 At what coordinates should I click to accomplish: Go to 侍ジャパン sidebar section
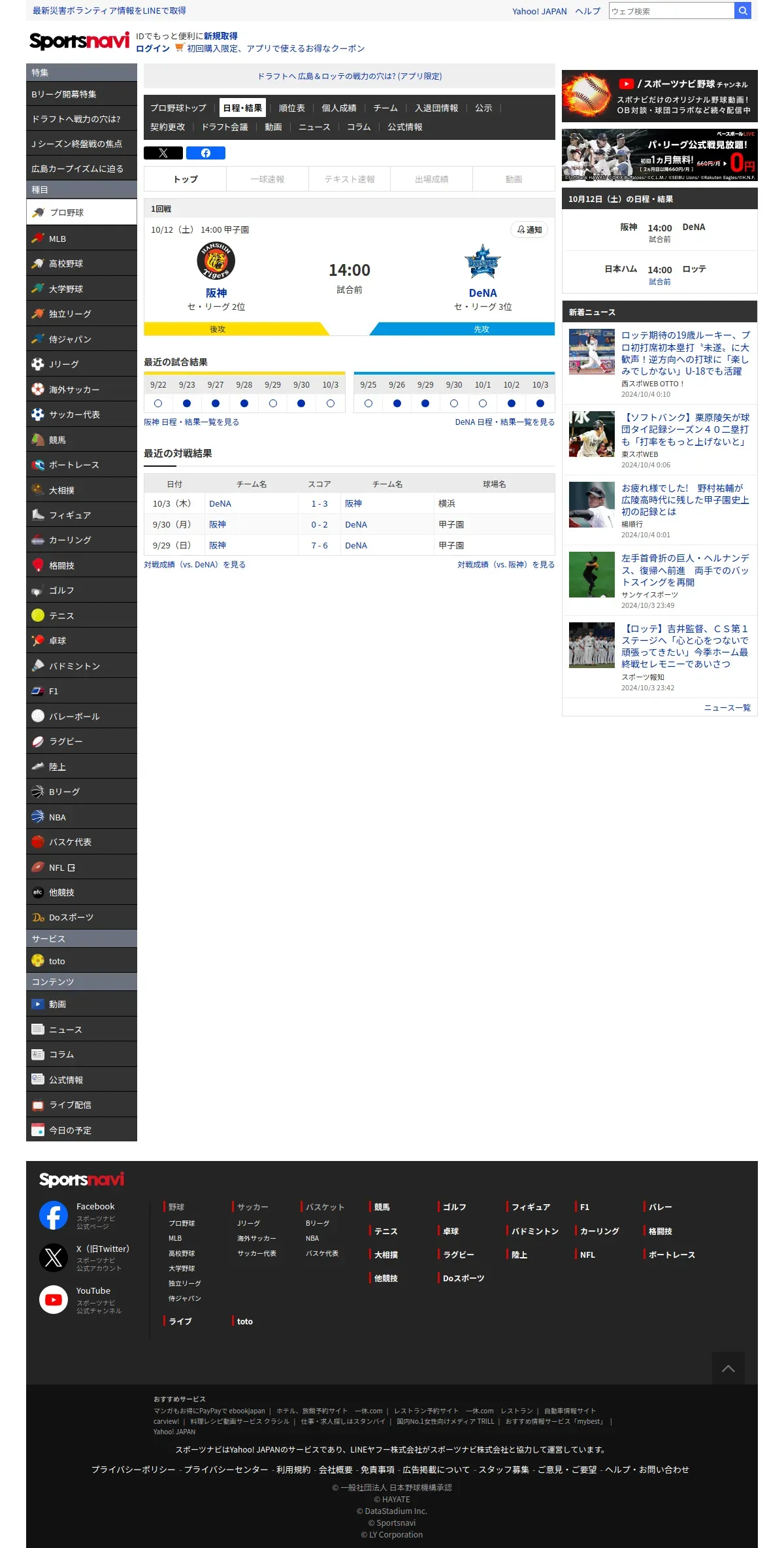[x=82, y=339]
